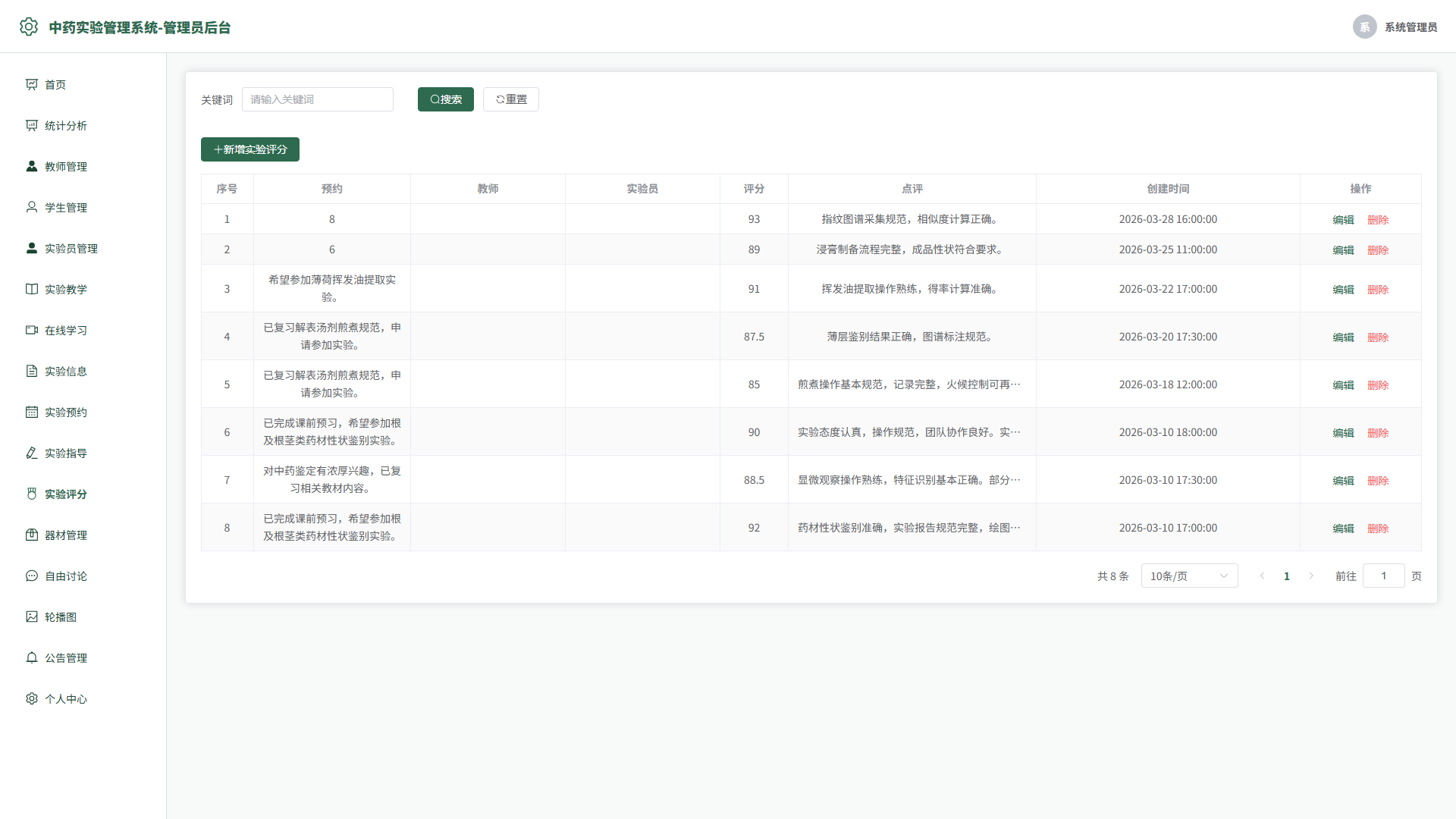The width and height of the screenshot is (1456, 819).
Task: Open the 首页 home icon
Action: (x=32, y=84)
